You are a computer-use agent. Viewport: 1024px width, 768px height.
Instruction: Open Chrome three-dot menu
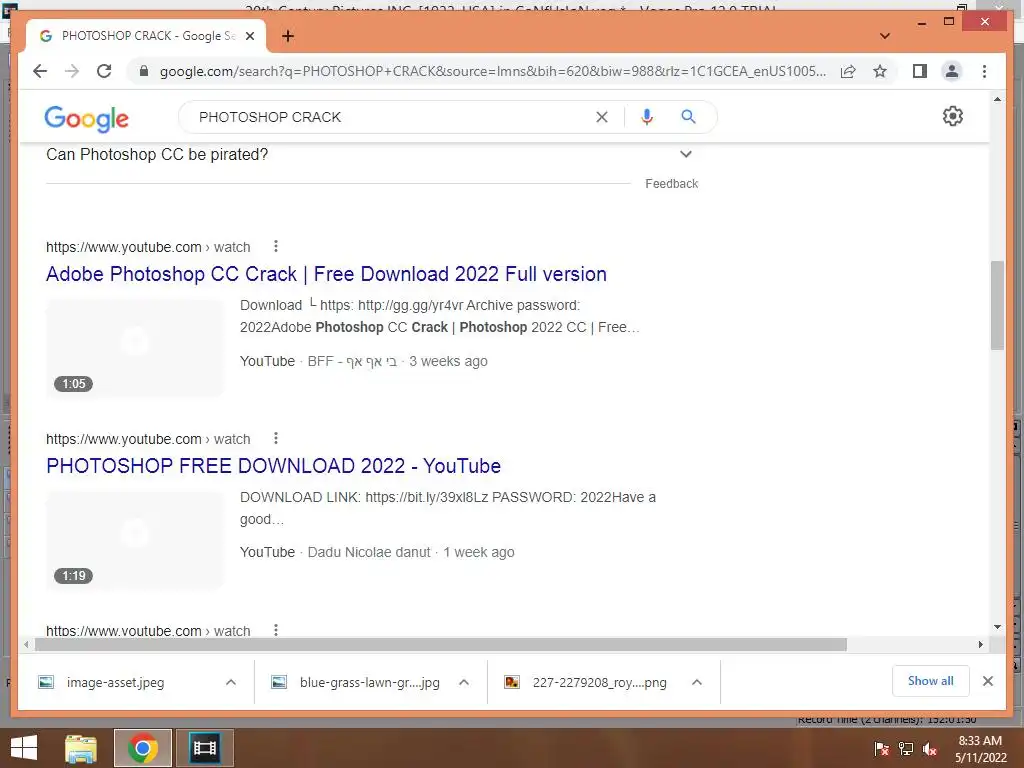(984, 71)
